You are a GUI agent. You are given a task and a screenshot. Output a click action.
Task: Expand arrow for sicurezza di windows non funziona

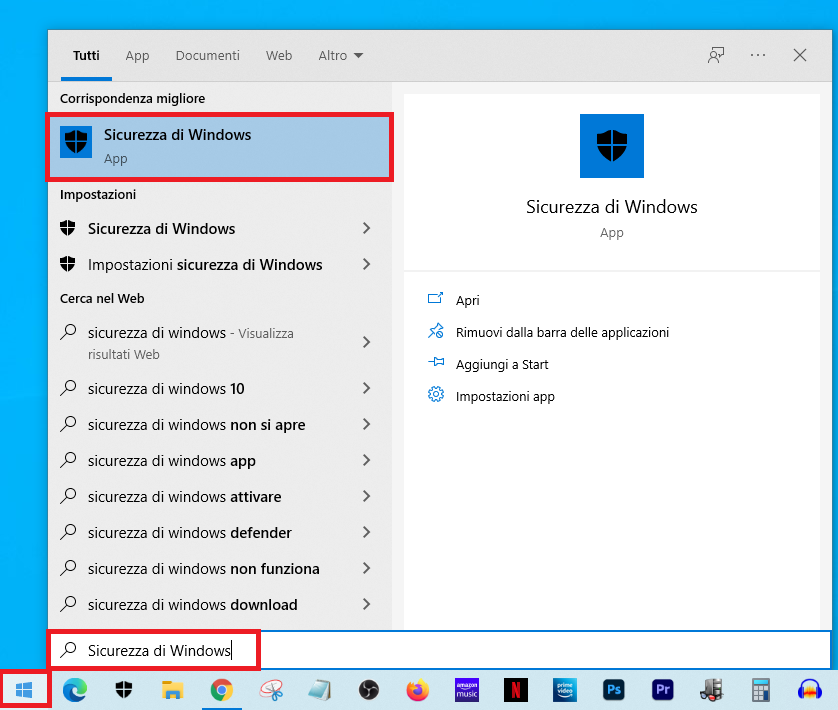pos(367,568)
